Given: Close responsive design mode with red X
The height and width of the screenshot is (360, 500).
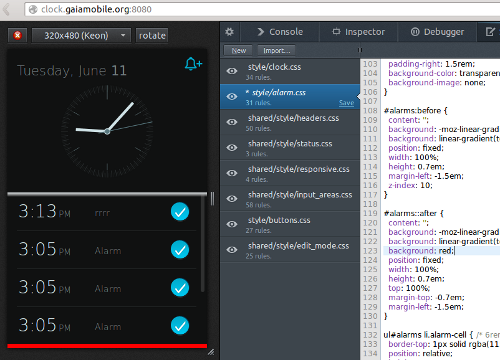Looking at the screenshot, I should pos(17,35).
